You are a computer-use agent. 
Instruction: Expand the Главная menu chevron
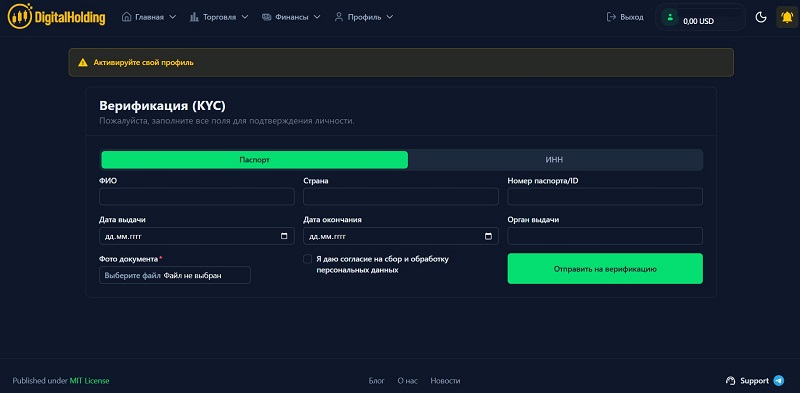[172, 17]
